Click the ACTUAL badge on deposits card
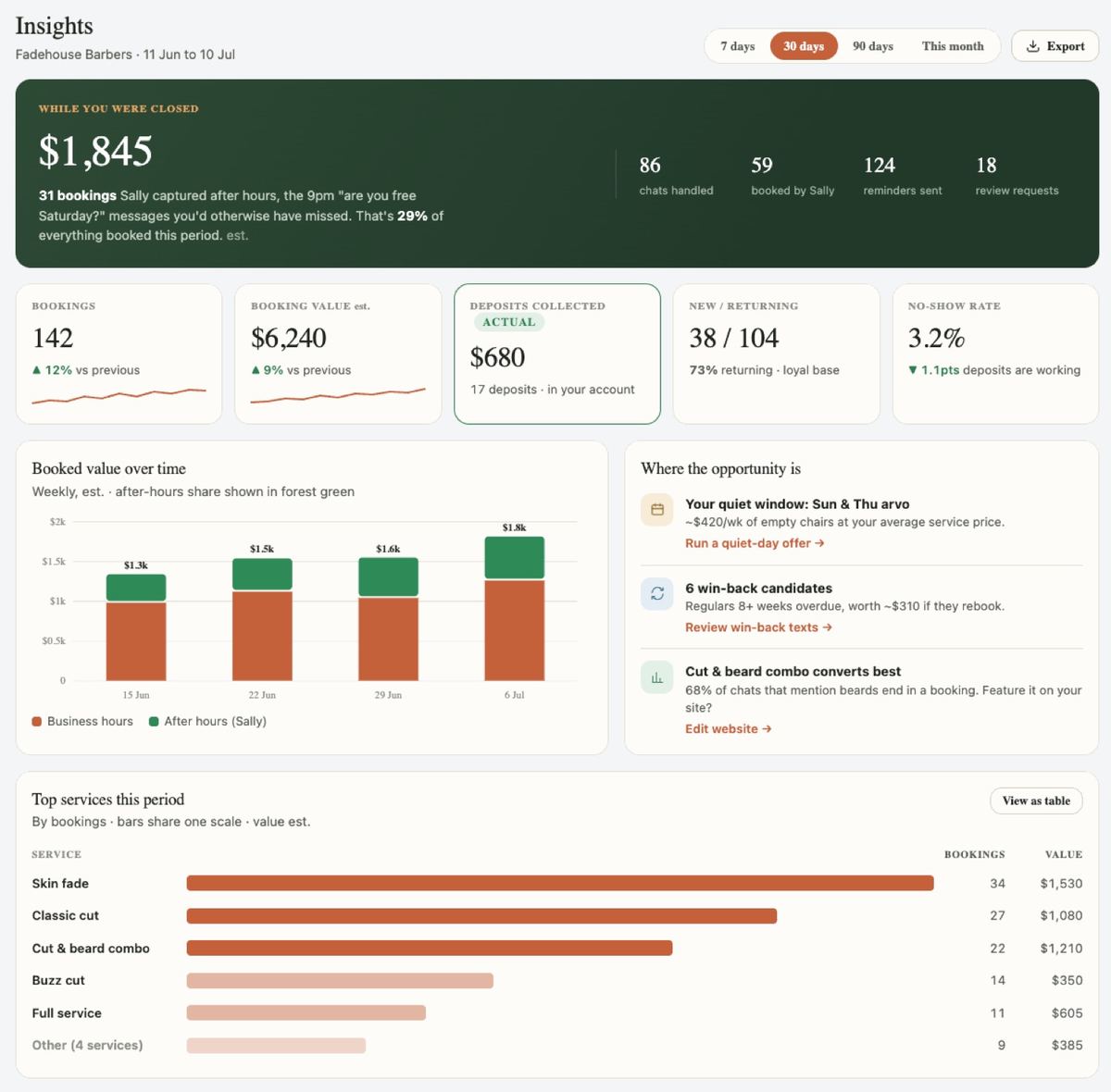1111x1092 pixels. (508, 323)
